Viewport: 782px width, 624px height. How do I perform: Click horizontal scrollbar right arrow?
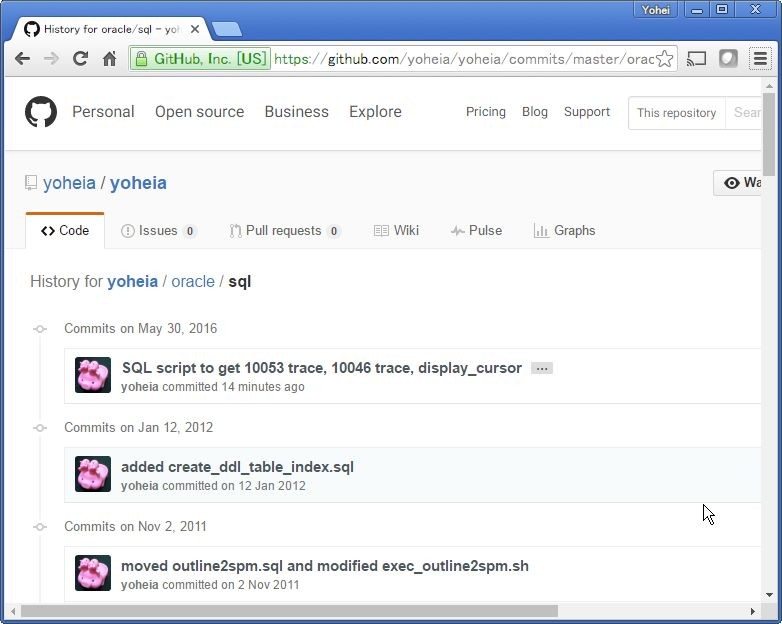click(x=753, y=611)
